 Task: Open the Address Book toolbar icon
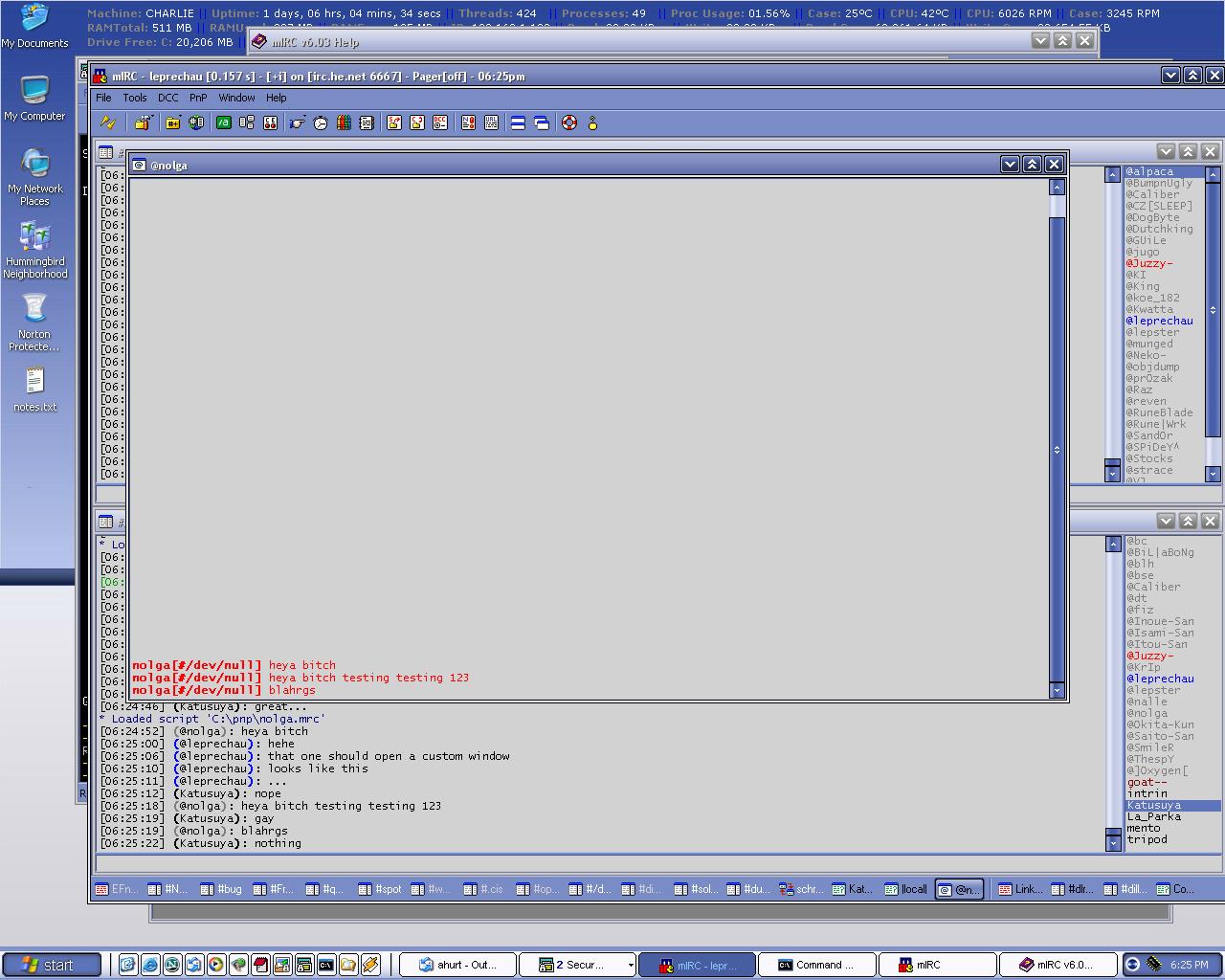click(x=366, y=122)
